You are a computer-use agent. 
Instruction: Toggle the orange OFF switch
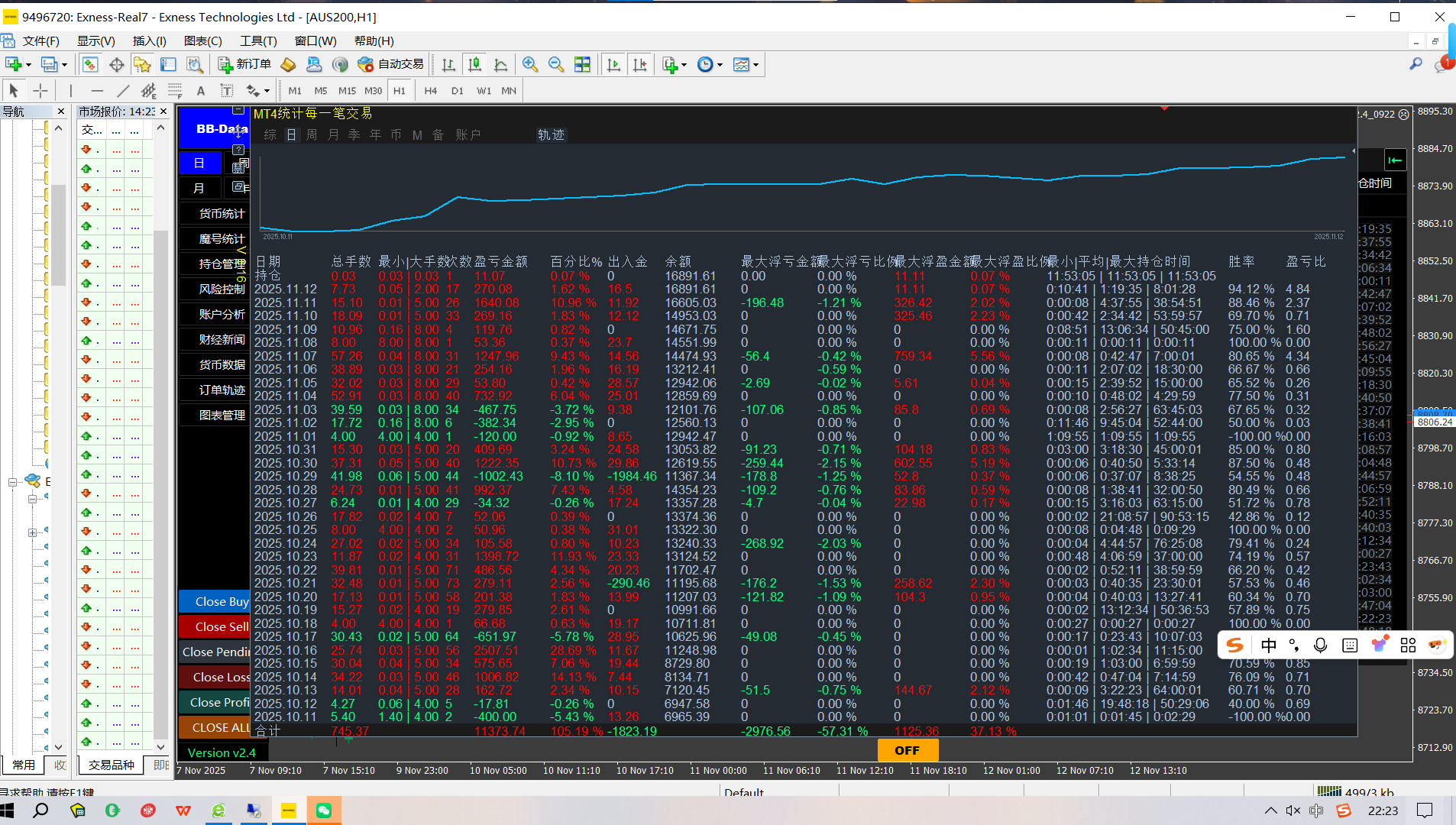tap(907, 750)
